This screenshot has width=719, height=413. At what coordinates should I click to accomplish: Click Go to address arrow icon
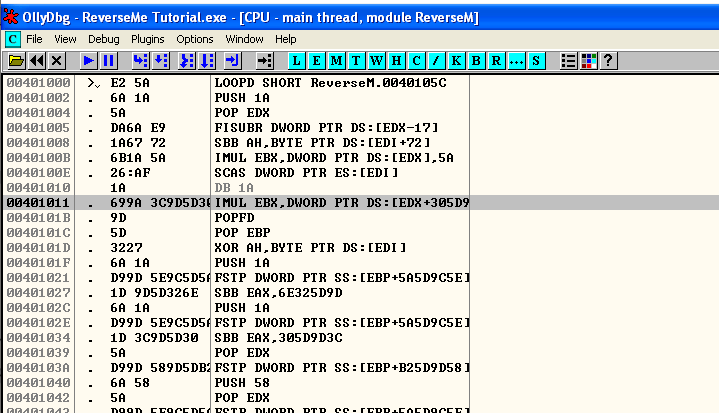click(264, 61)
